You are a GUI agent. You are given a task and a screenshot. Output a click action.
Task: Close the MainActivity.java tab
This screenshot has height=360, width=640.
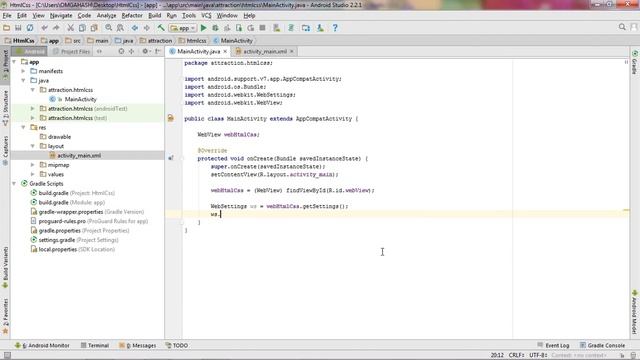pyautogui.click(x=225, y=51)
